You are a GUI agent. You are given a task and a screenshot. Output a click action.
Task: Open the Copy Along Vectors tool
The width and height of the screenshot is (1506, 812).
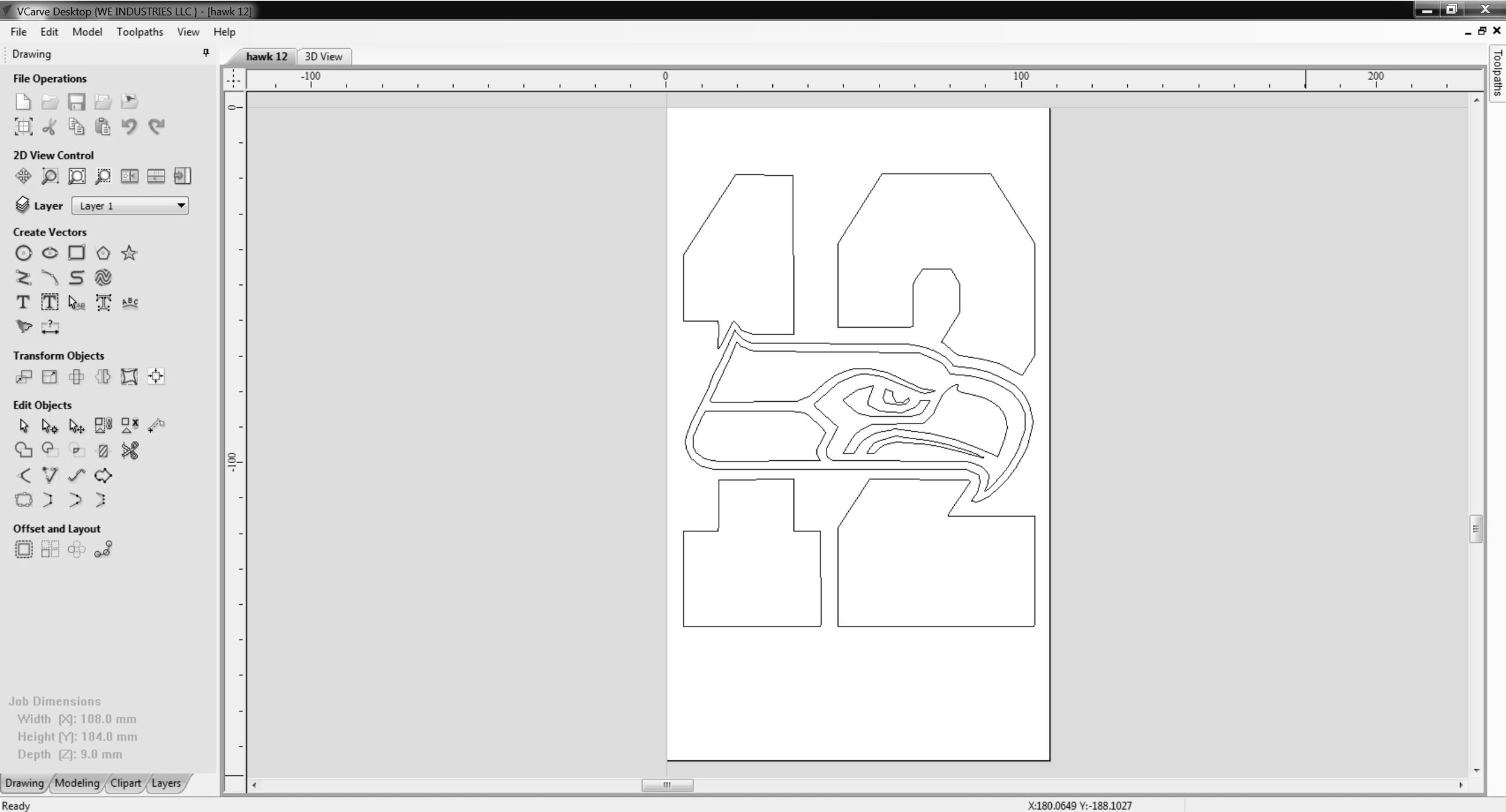click(103, 549)
